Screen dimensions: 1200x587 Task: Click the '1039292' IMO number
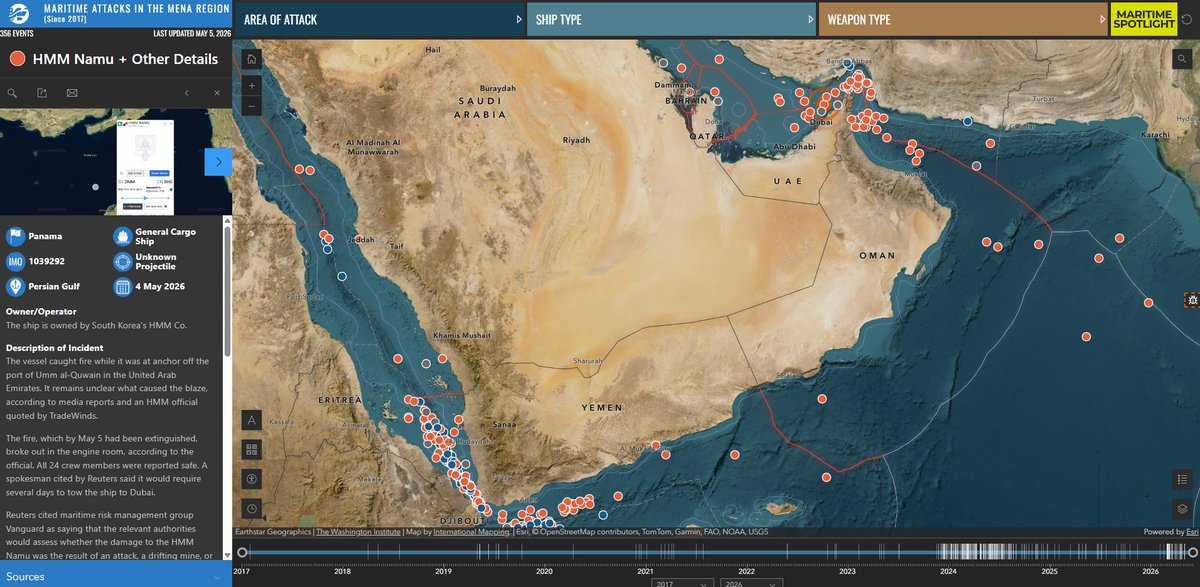coord(48,262)
